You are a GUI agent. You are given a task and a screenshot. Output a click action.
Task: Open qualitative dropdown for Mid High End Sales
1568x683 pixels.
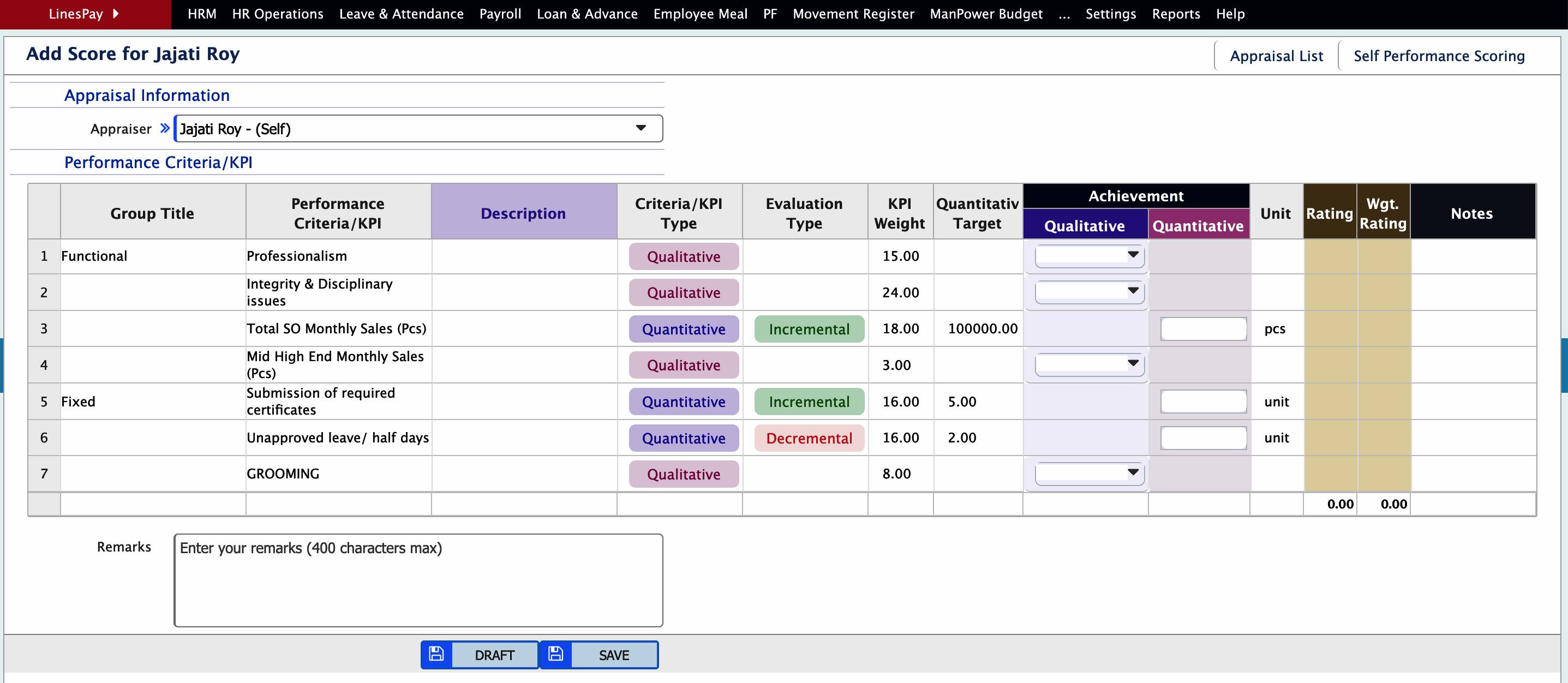(1088, 364)
